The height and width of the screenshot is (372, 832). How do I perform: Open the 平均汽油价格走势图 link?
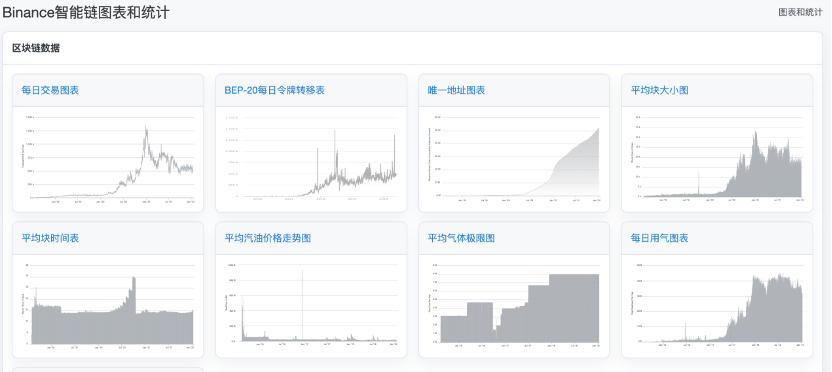pyautogui.click(x=267, y=238)
